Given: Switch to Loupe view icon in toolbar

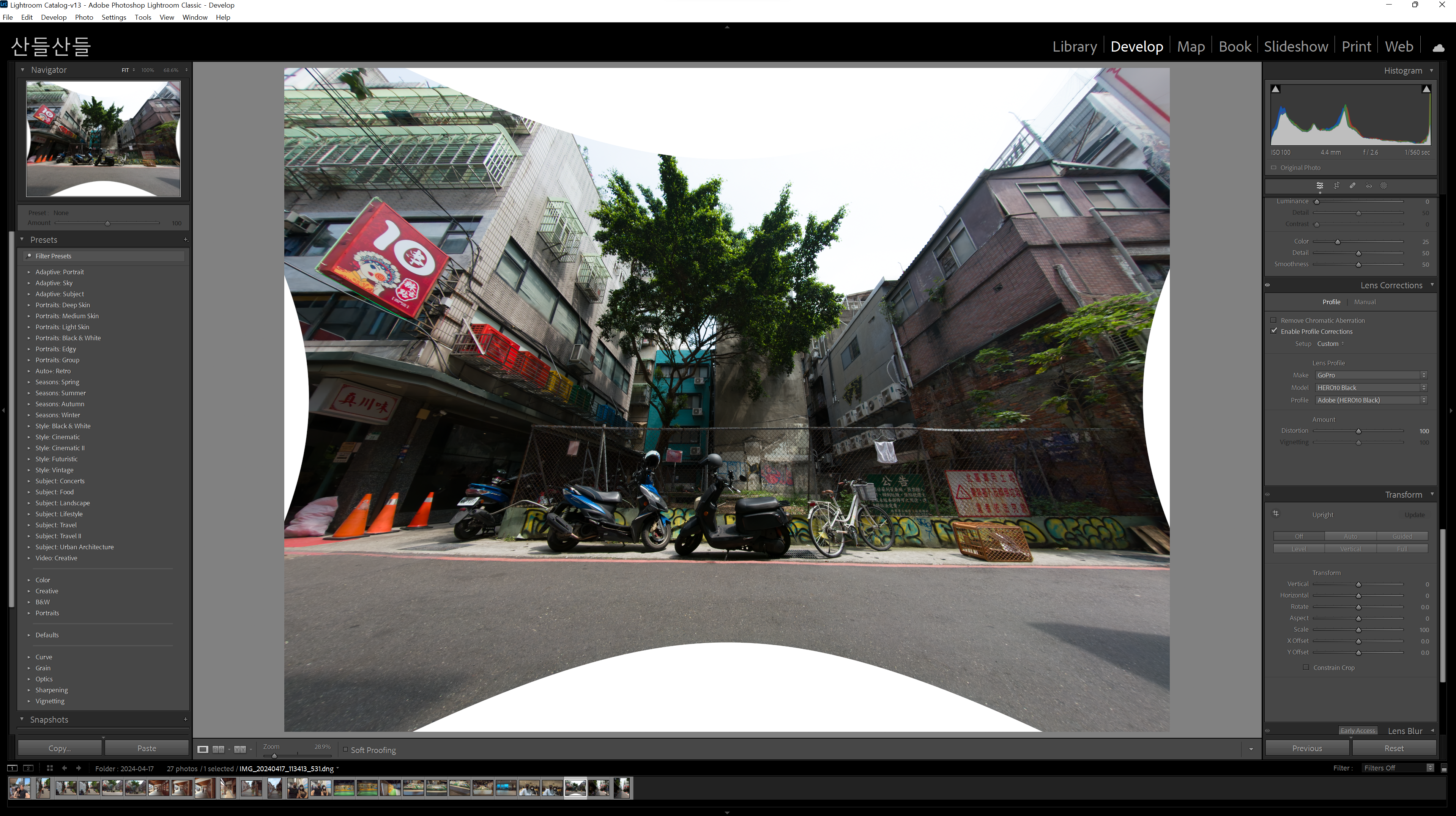Looking at the screenshot, I should coord(202,749).
